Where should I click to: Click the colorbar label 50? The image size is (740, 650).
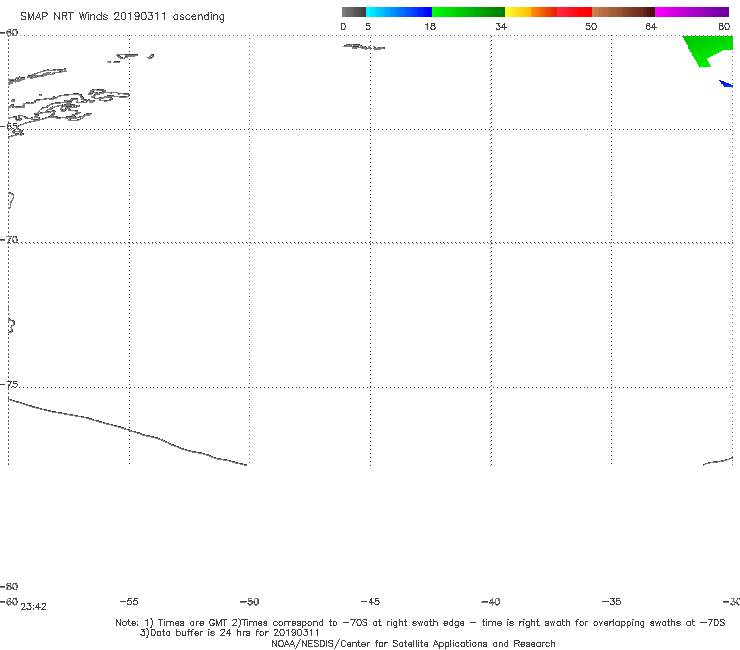(x=591, y=26)
